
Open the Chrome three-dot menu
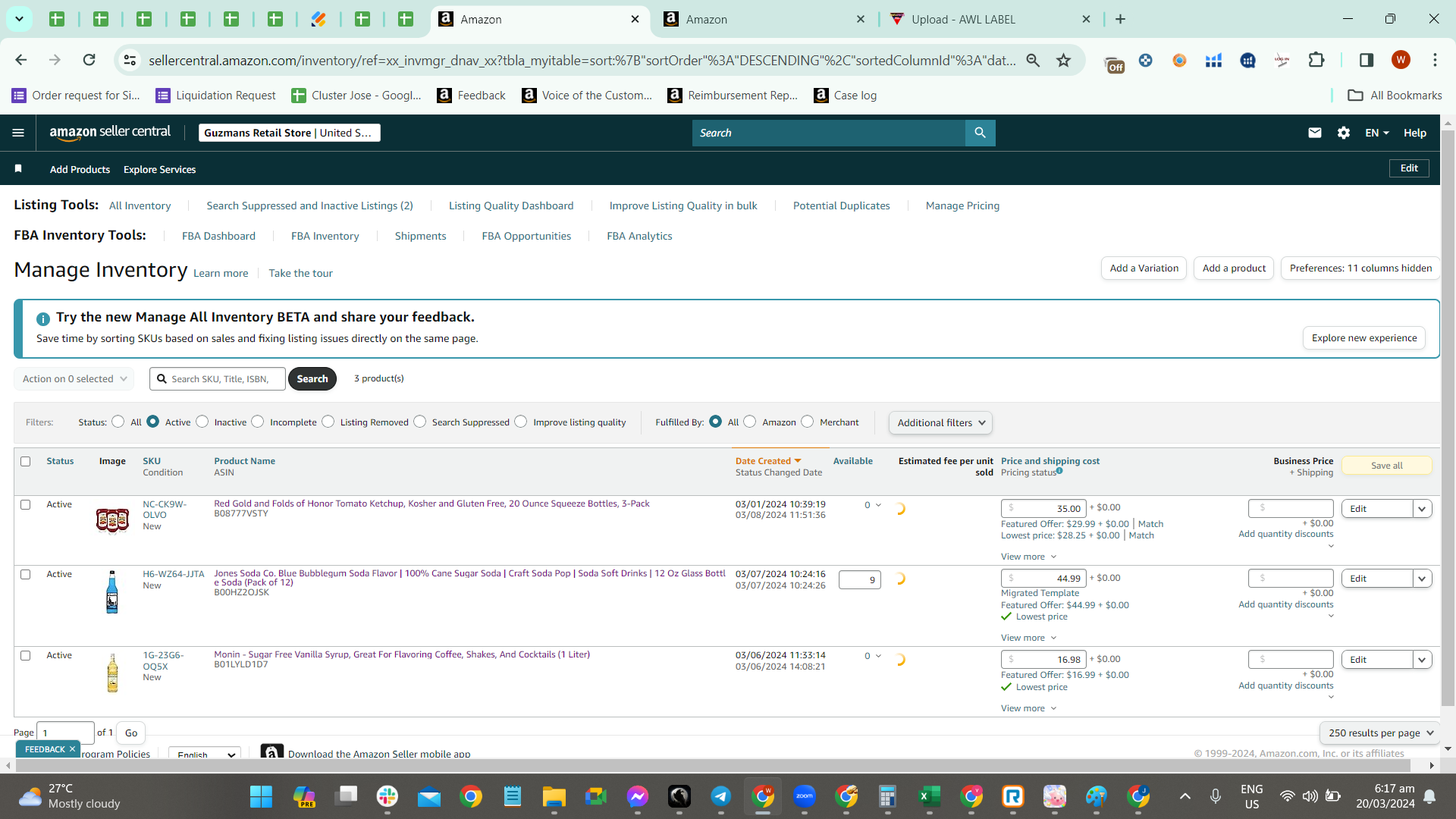click(x=1435, y=60)
